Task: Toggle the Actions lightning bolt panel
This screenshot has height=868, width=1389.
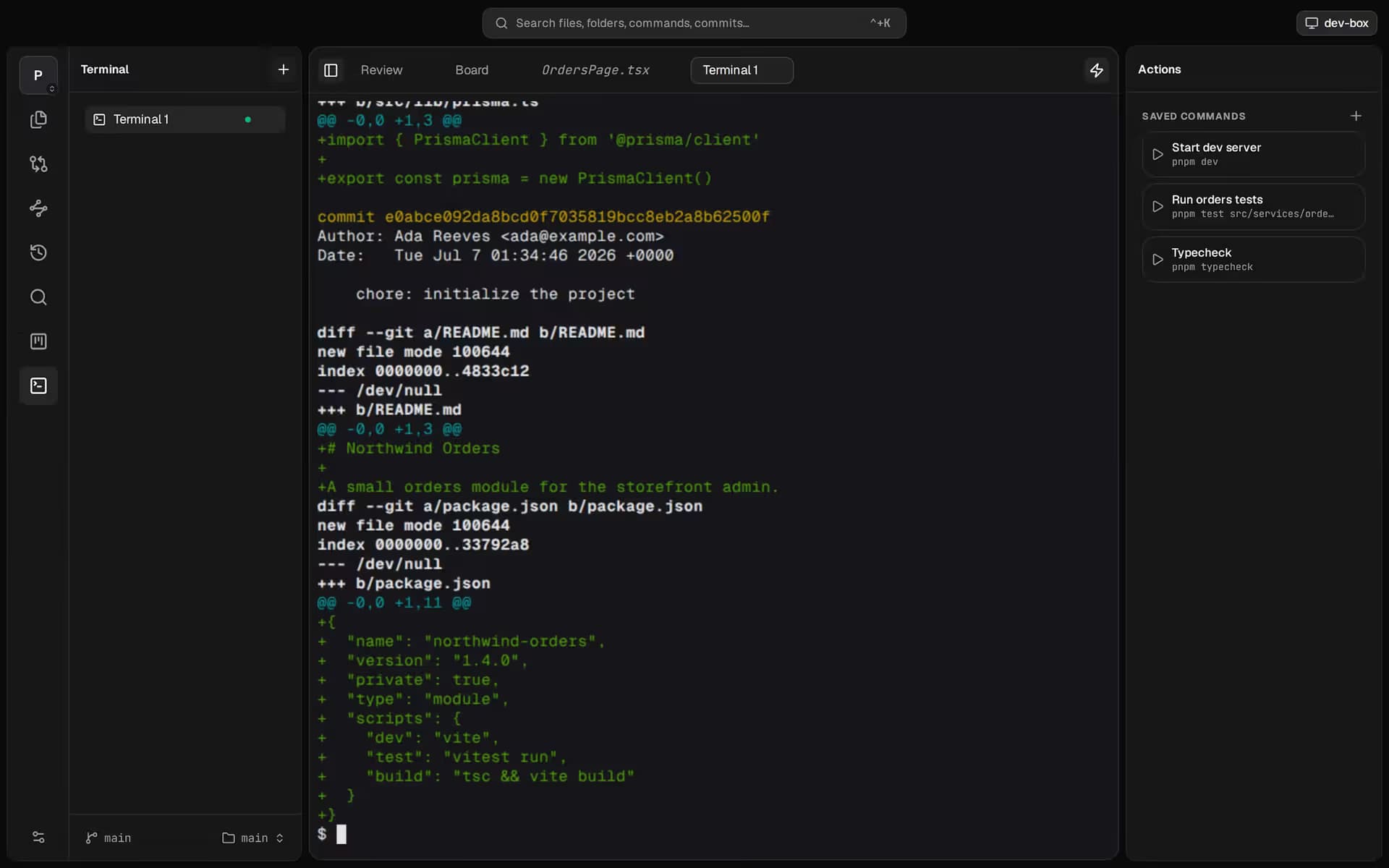Action: coord(1097,70)
